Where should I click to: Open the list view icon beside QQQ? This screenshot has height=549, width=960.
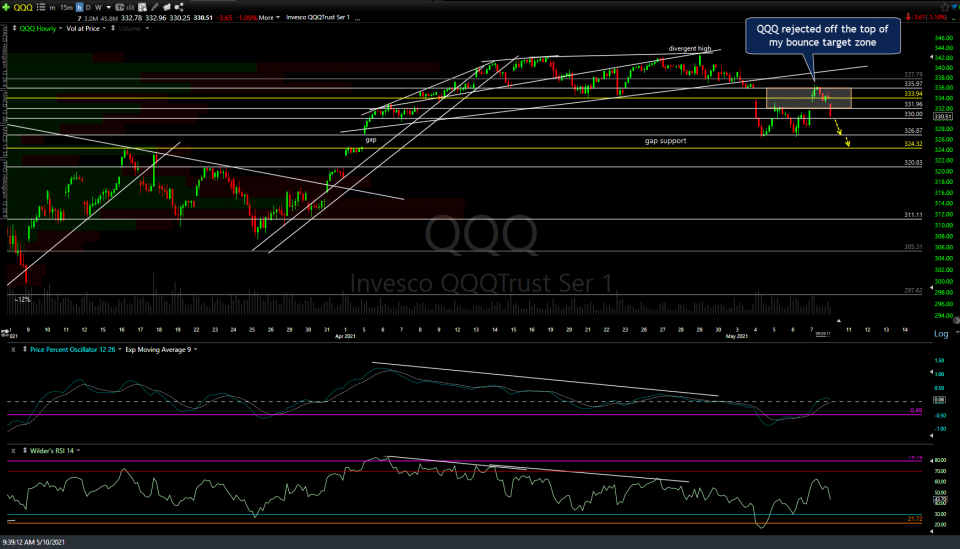pos(41,7)
